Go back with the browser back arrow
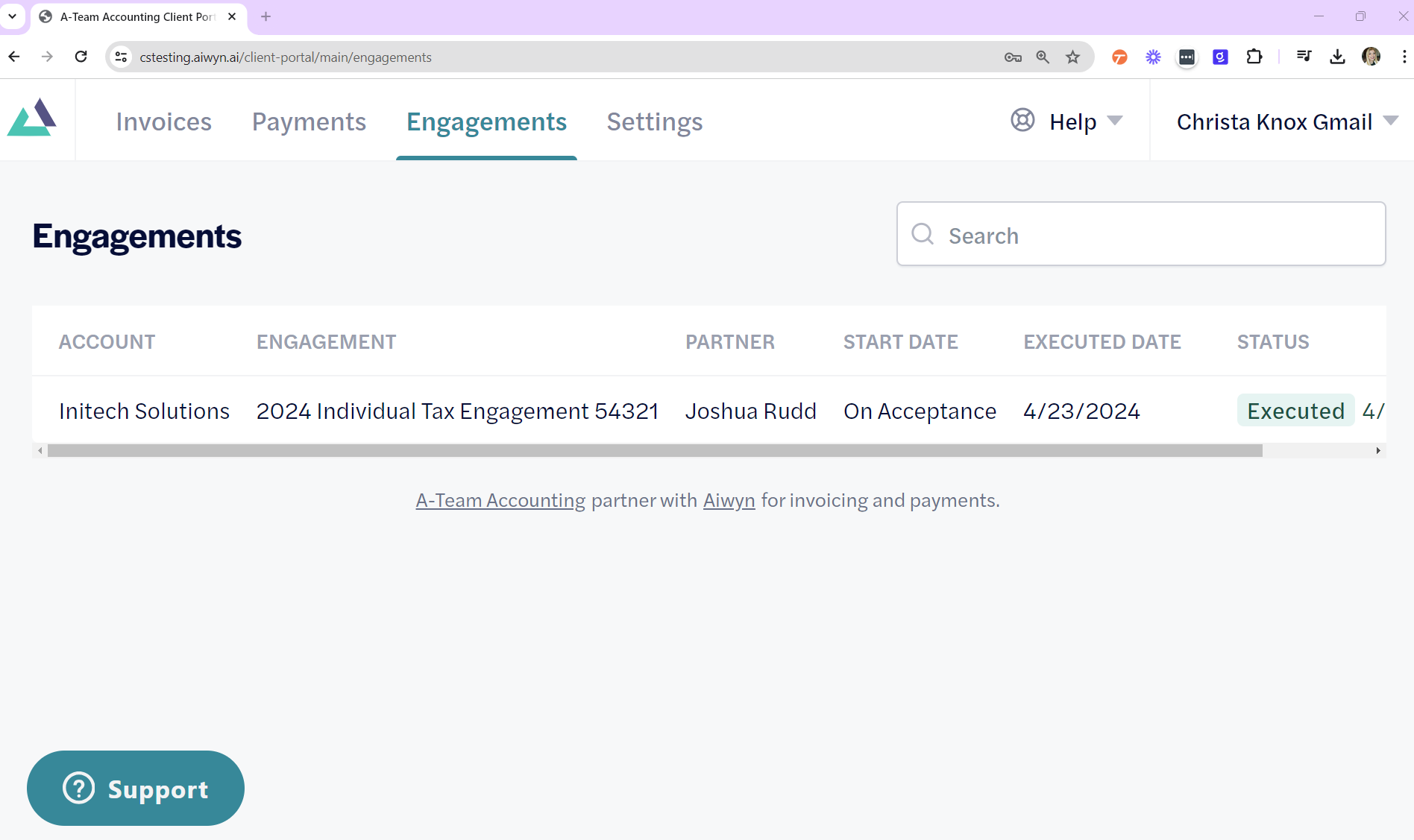 tap(14, 57)
